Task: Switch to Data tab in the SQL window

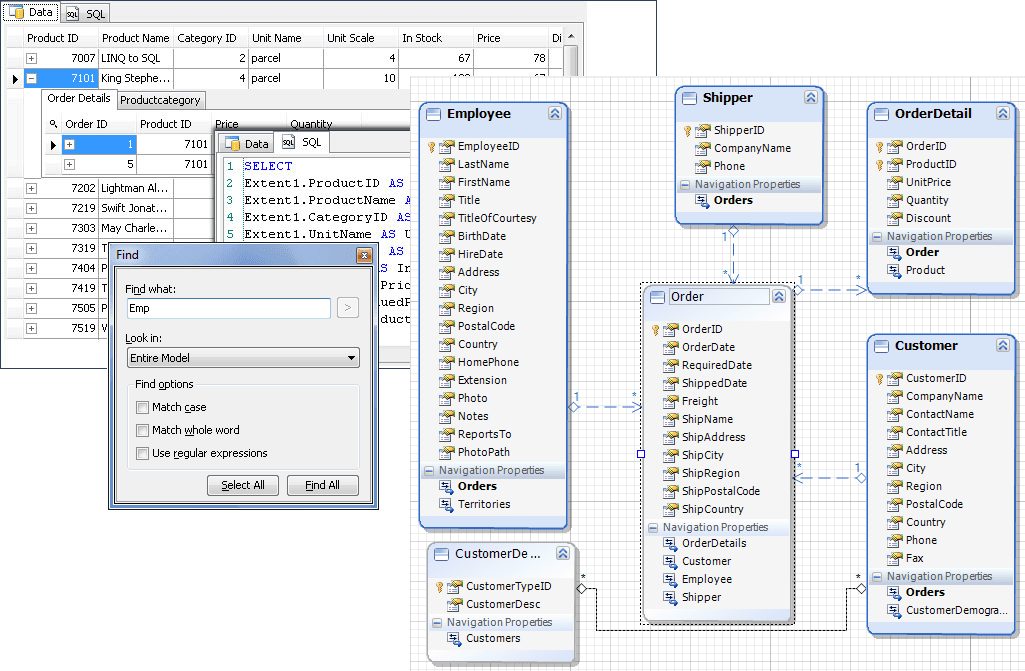Action: coord(246,143)
